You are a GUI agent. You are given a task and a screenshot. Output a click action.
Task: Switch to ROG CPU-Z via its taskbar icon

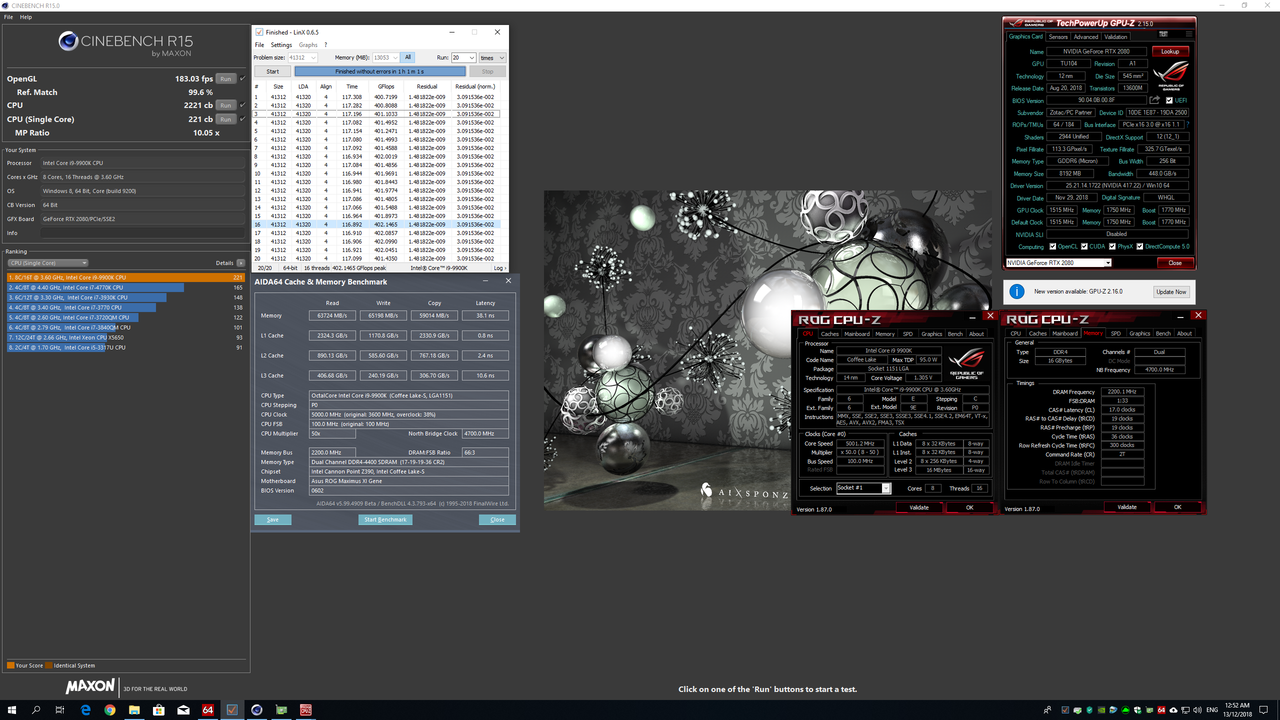pos(306,710)
